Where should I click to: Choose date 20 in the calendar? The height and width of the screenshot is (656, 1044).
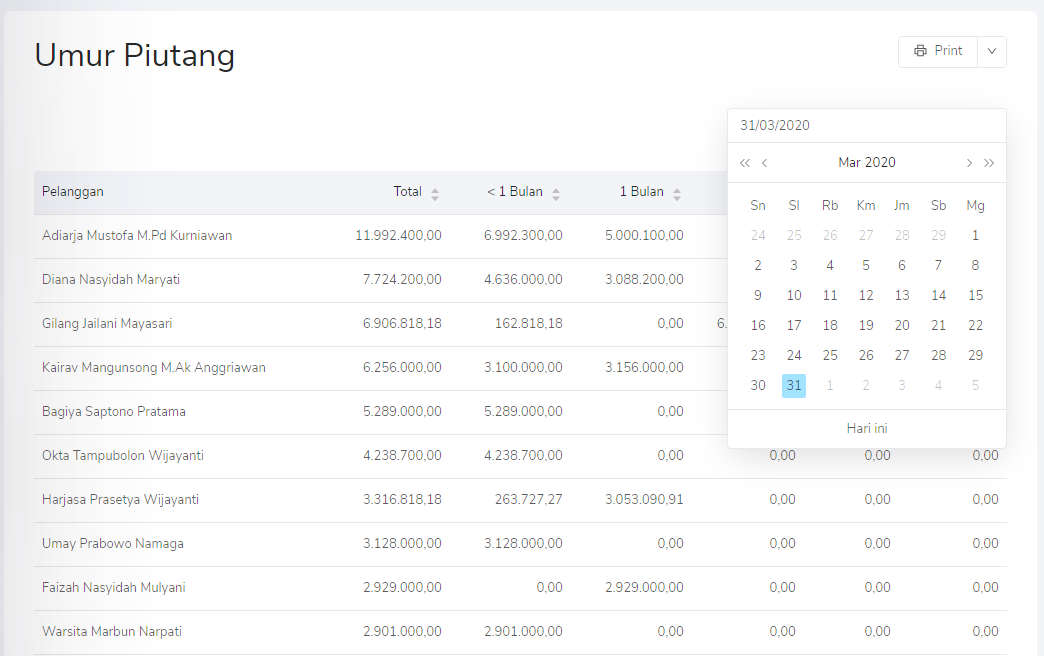(902, 326)
